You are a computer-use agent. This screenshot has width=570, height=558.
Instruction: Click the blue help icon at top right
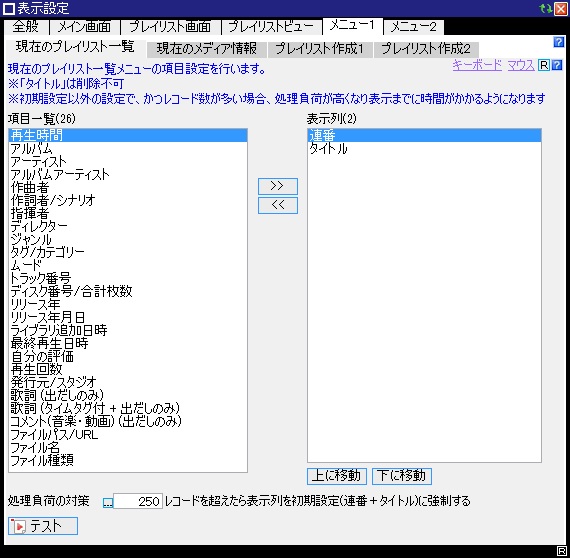tap(559, 42)
